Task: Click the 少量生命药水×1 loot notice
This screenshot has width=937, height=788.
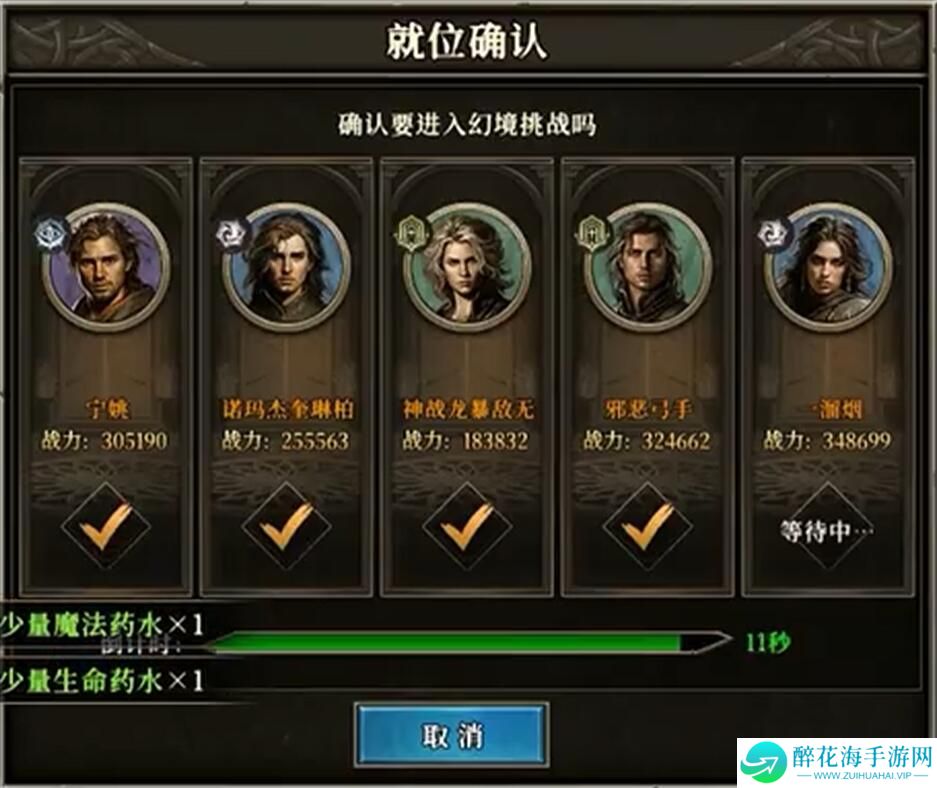Action: 102,680
